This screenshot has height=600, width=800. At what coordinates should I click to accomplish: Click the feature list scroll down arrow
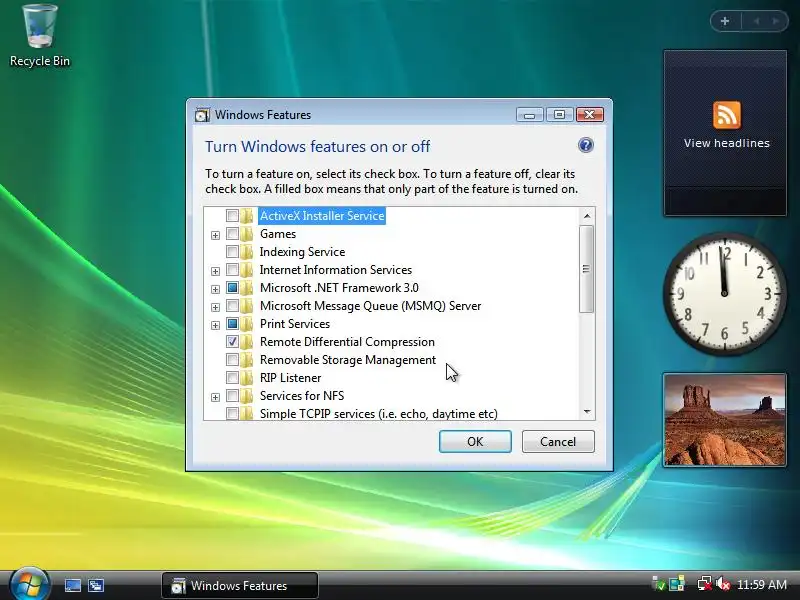tap(587, 411)
